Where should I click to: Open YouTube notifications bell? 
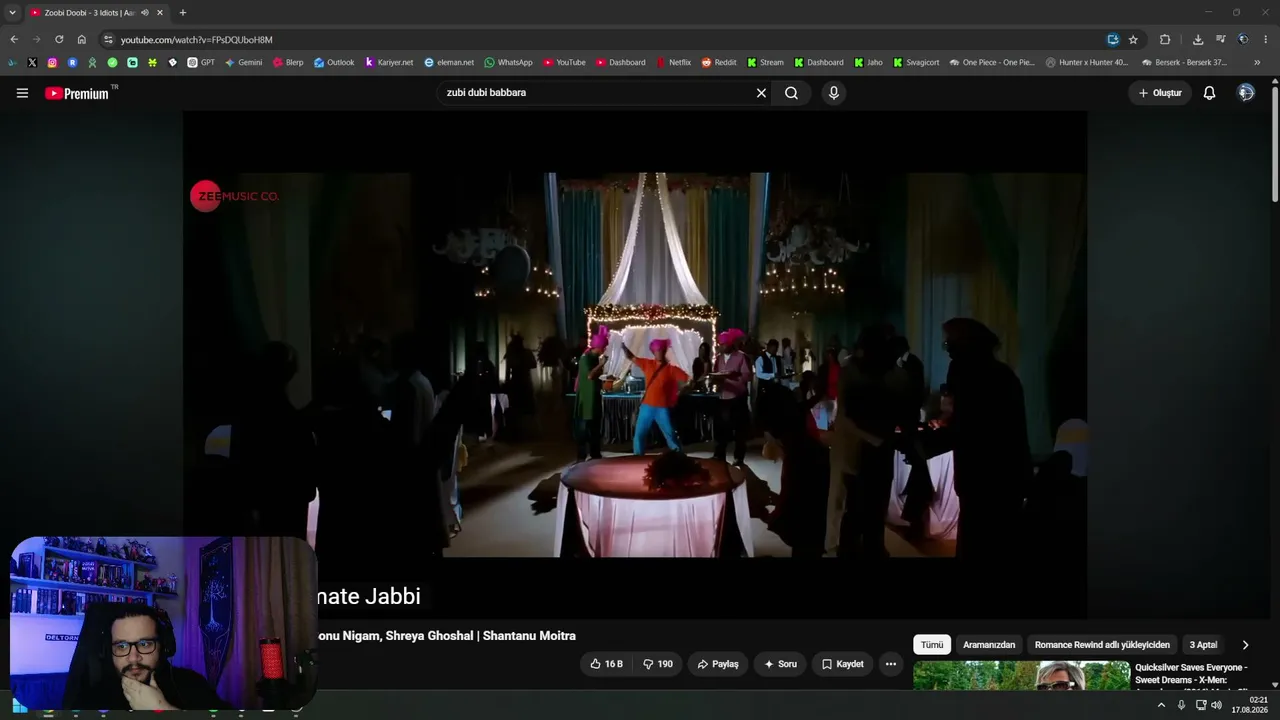pyautogui.click(x=1209, y=93)
